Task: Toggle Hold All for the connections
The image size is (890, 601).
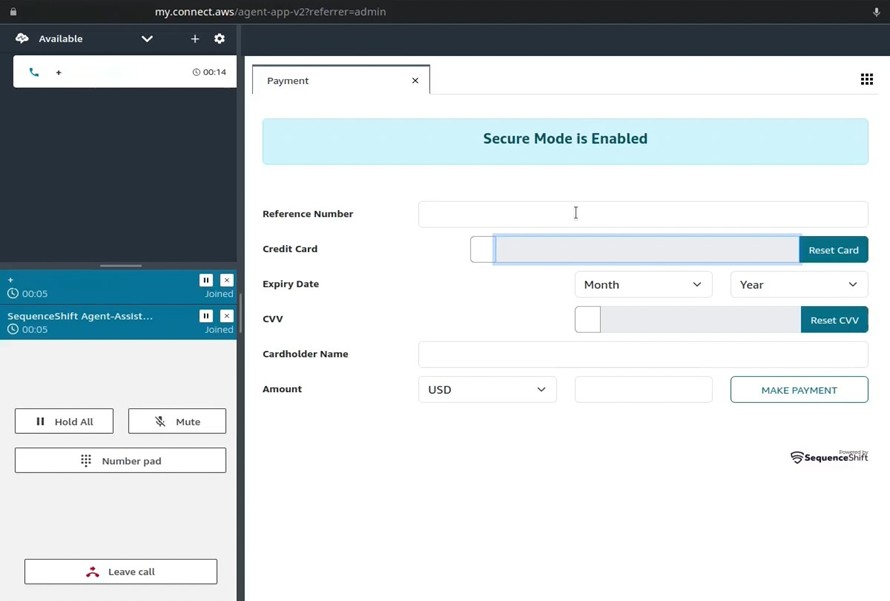Action: 64,422
